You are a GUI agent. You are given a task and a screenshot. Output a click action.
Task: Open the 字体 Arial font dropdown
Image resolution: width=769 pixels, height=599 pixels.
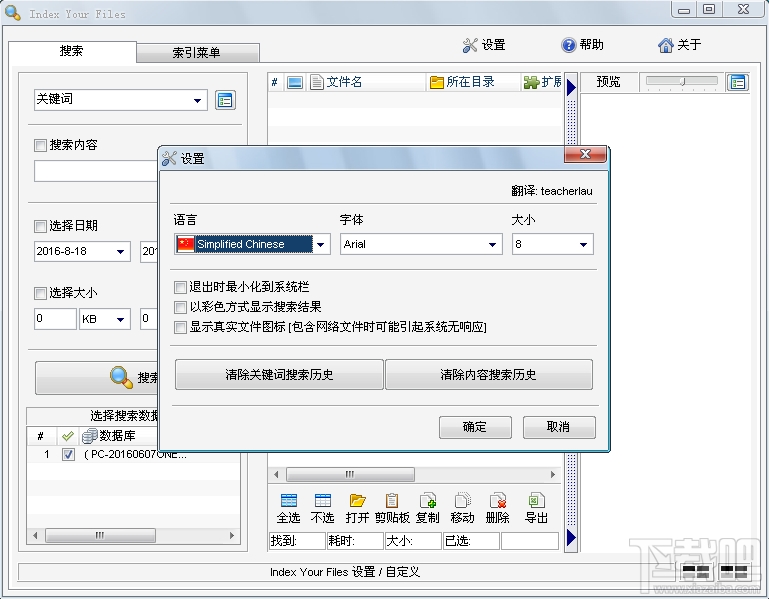coord(492,244)
